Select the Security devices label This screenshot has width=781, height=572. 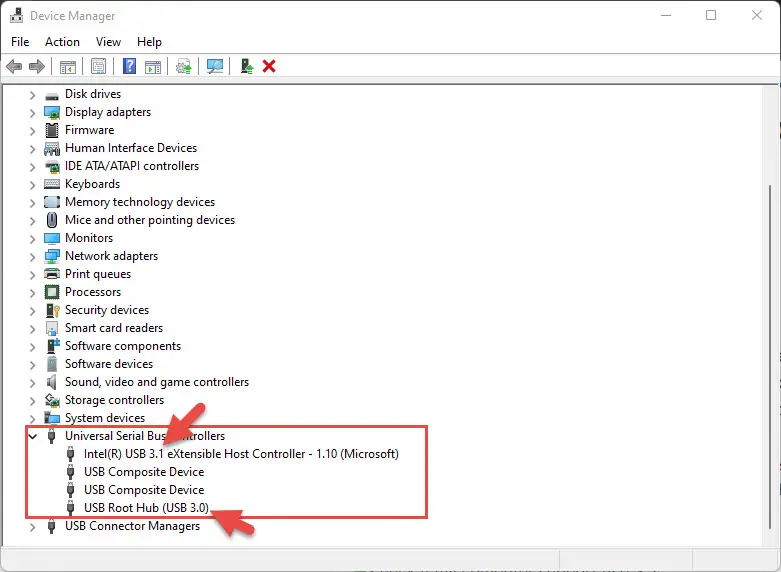tap(107, 310)
